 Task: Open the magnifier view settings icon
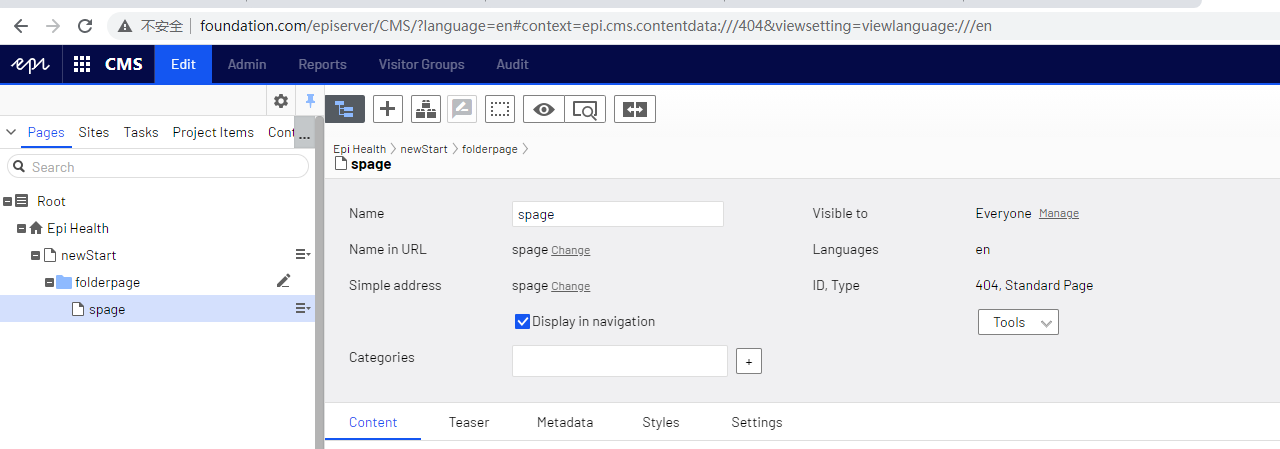tap(585, 109)
